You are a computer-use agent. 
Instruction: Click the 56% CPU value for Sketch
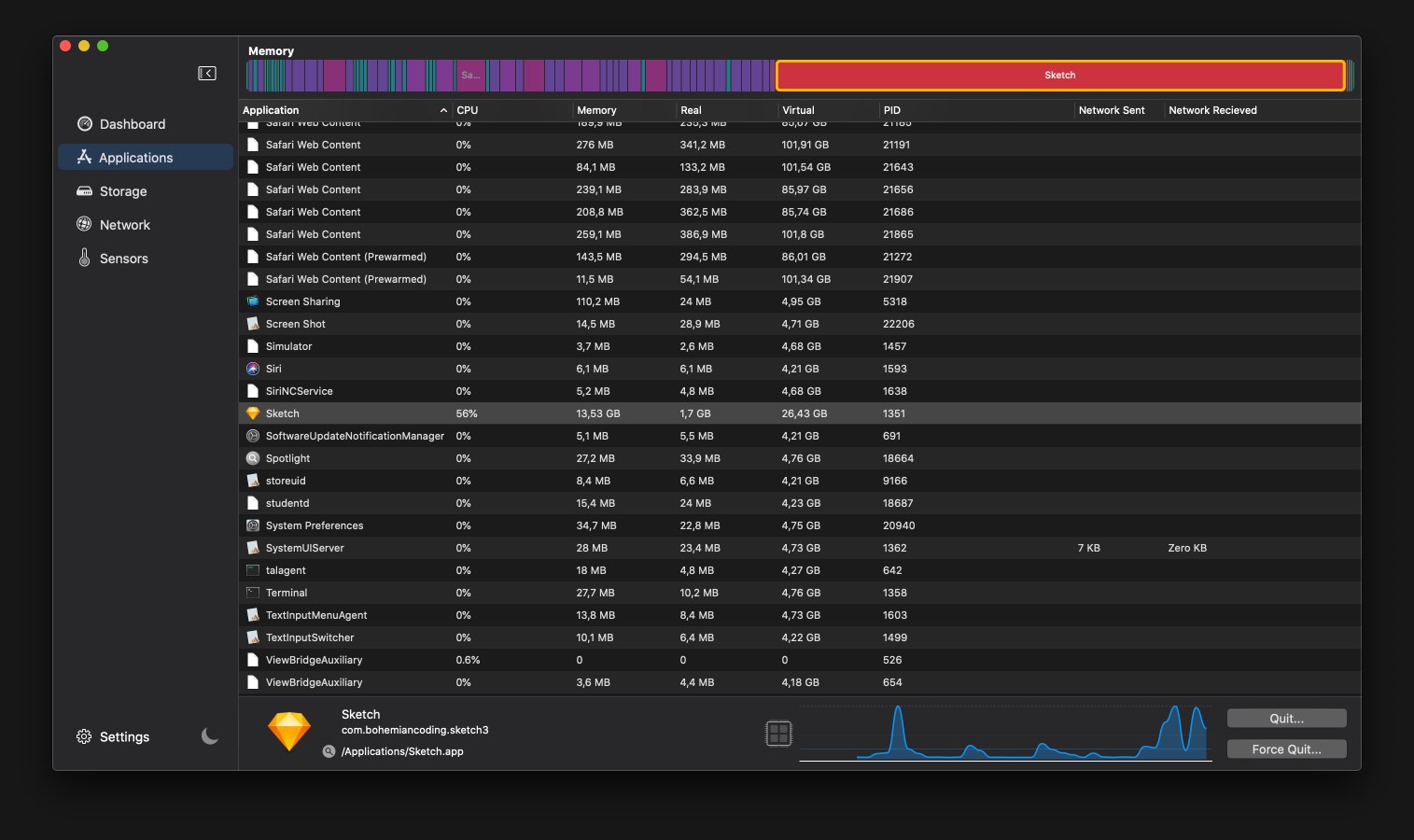point(467,413)
